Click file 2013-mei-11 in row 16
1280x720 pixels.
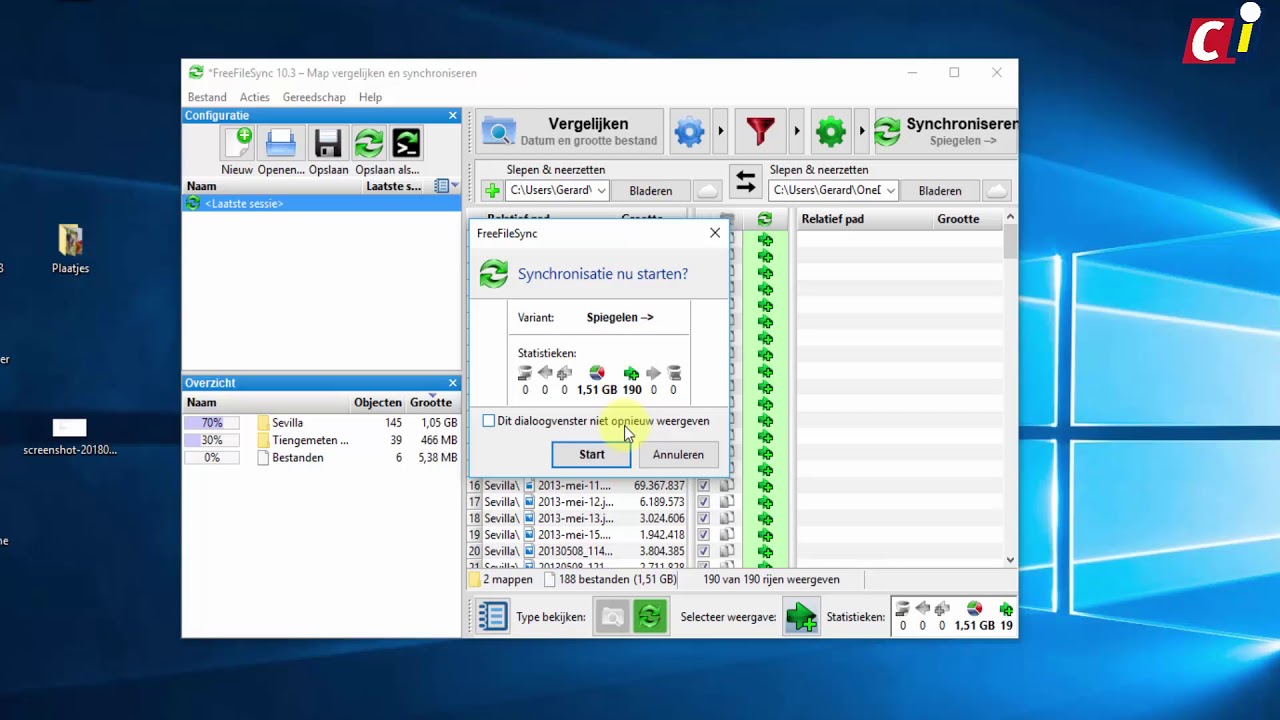[574, 486]
